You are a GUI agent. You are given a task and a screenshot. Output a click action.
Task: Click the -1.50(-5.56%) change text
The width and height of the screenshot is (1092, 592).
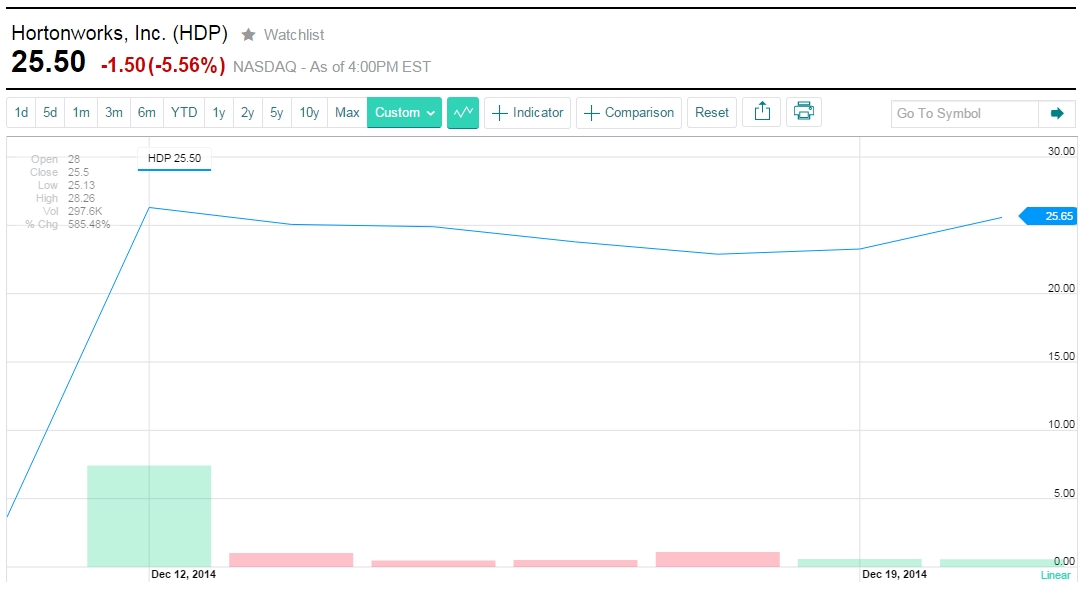[x=163, y=65]
